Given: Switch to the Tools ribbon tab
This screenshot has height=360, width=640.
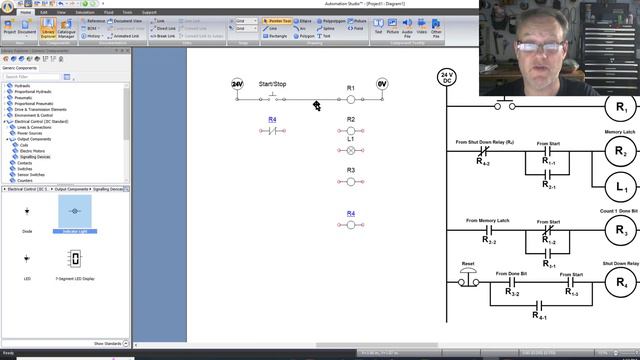Looking at the screenshot, I should tap(127, 12).
